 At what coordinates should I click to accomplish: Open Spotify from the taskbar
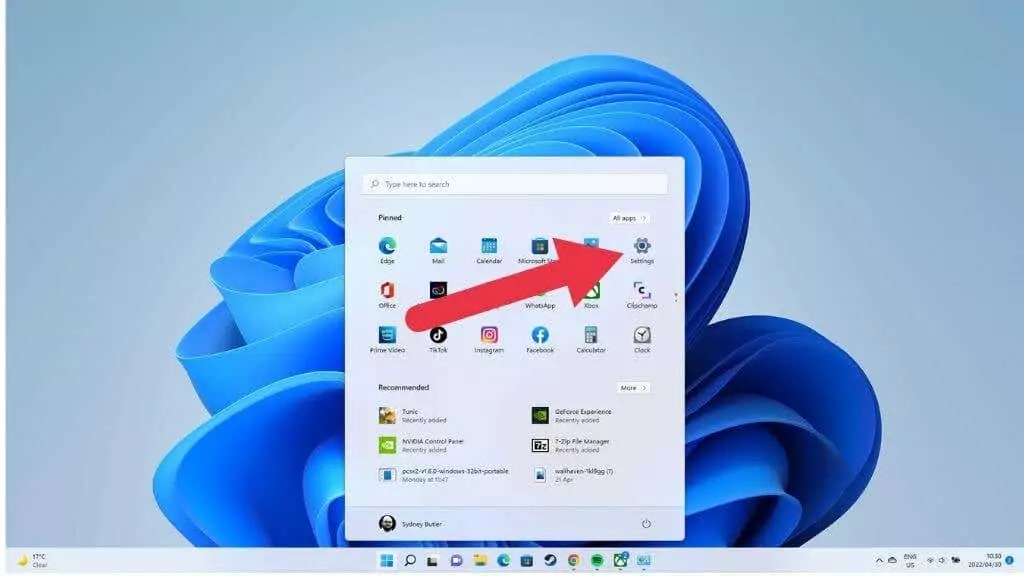point(597,560)
